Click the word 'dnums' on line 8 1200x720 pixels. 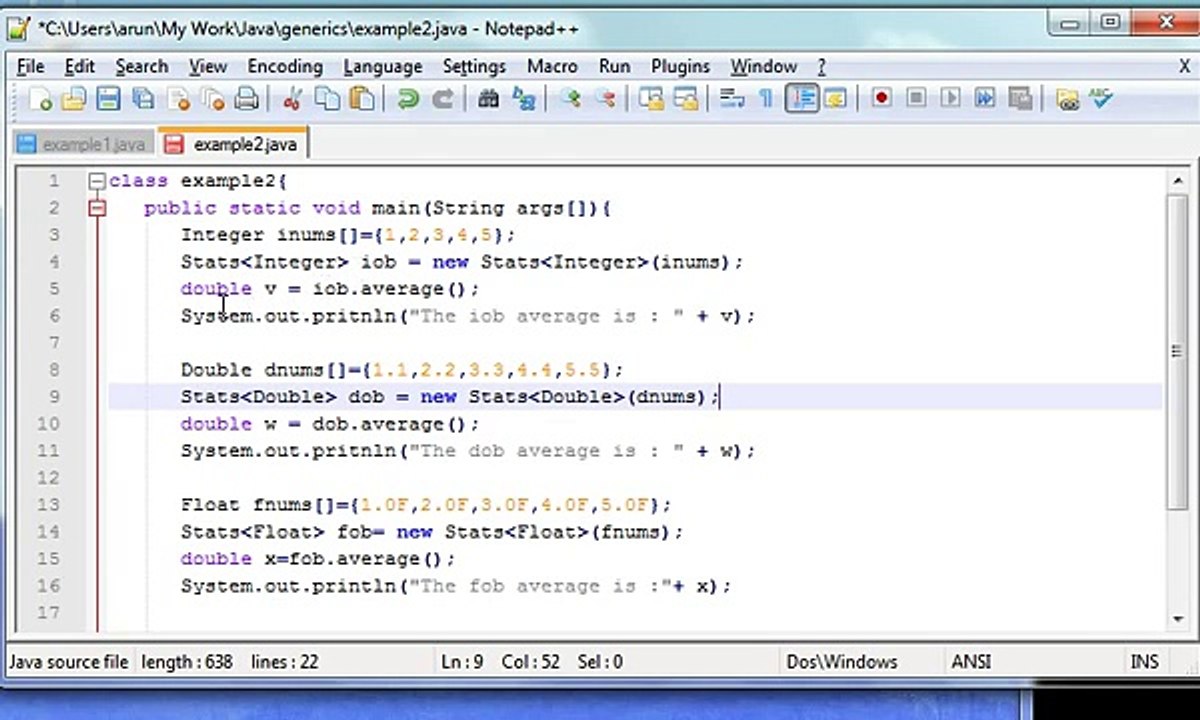point(294,370)
